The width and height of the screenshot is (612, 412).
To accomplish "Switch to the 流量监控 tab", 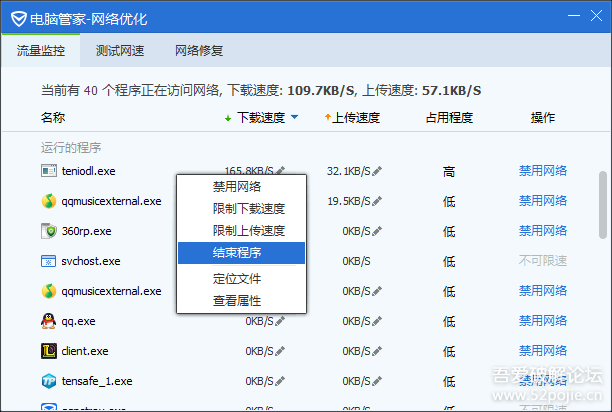I will pos(41,50).
